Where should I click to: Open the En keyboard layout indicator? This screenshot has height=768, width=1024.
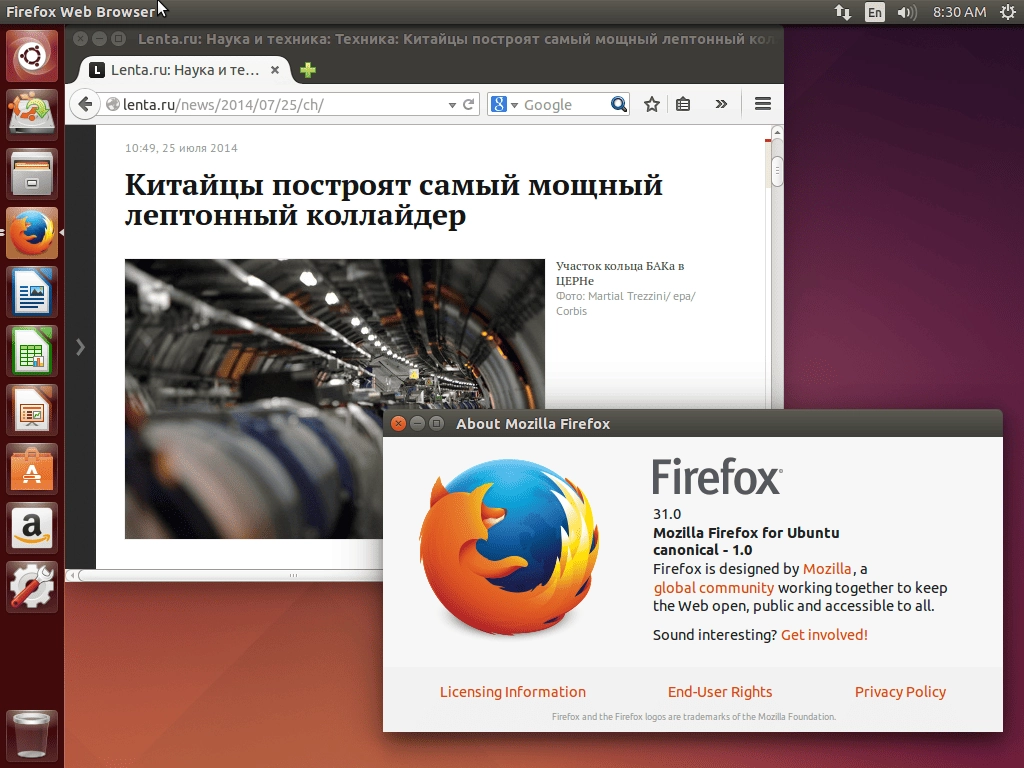tap(874, 12)
